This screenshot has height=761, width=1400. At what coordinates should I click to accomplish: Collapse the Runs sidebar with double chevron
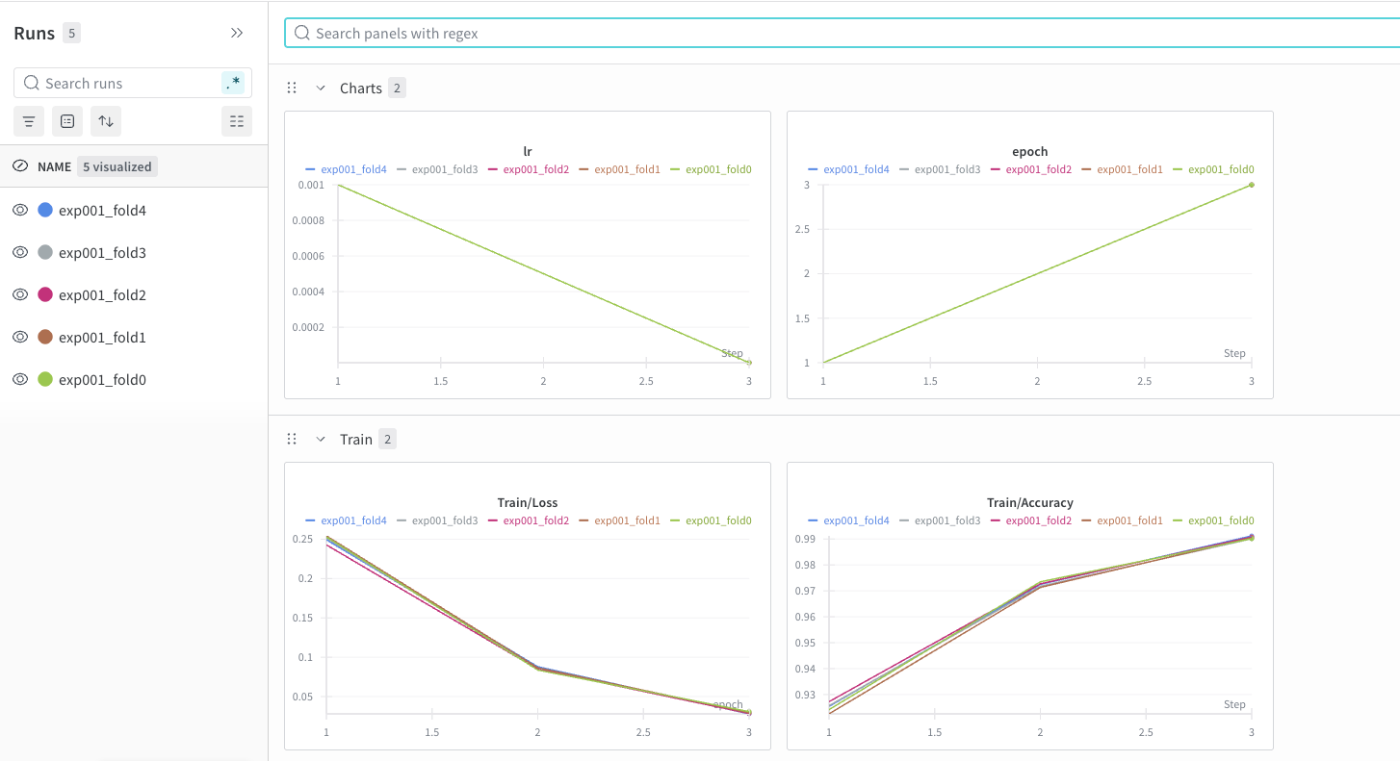point(237,33)
